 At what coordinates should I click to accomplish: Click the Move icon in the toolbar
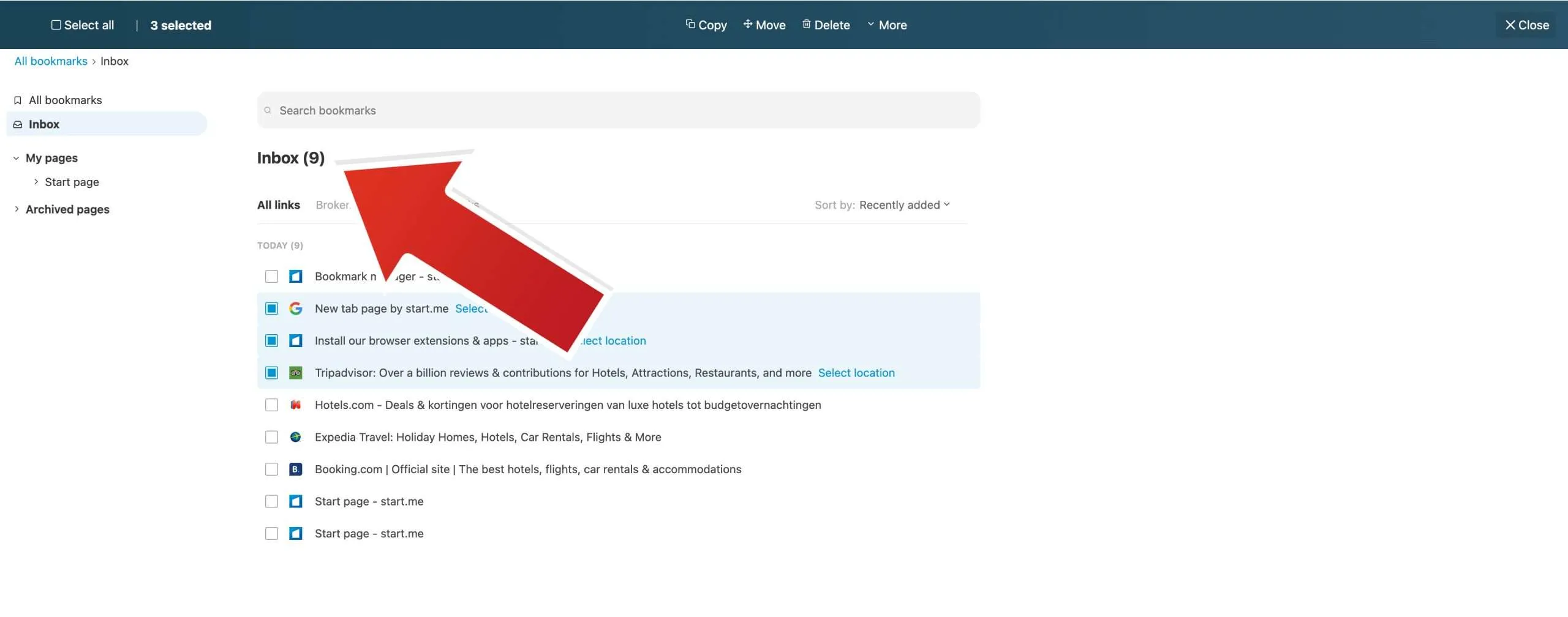tap(747, 24)
